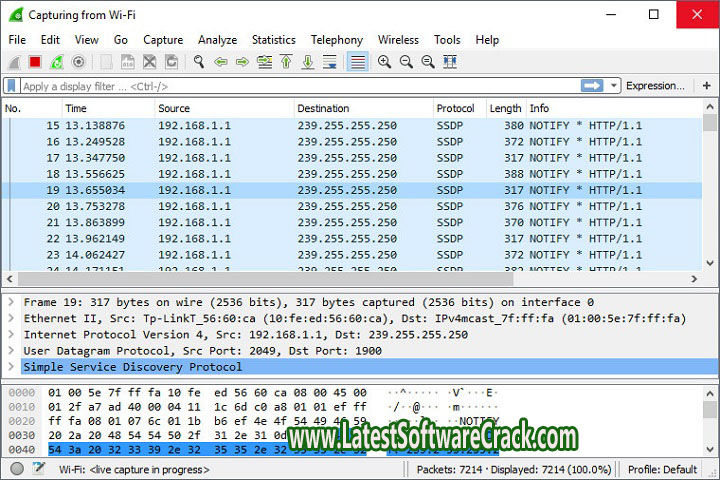Expand the Frame 19 details row
The height and width of the screenshot is (480, 720).
(x=11, y=302)
